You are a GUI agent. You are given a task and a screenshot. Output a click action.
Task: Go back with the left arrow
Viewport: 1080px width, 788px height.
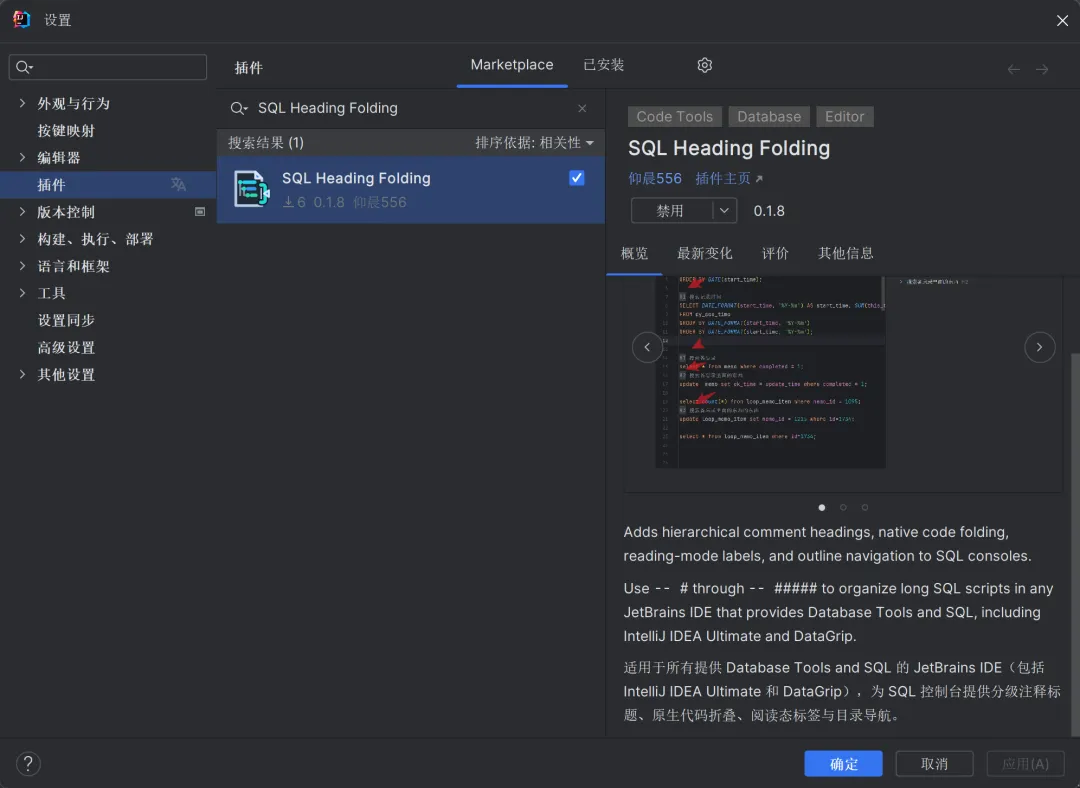(1013, 69)
